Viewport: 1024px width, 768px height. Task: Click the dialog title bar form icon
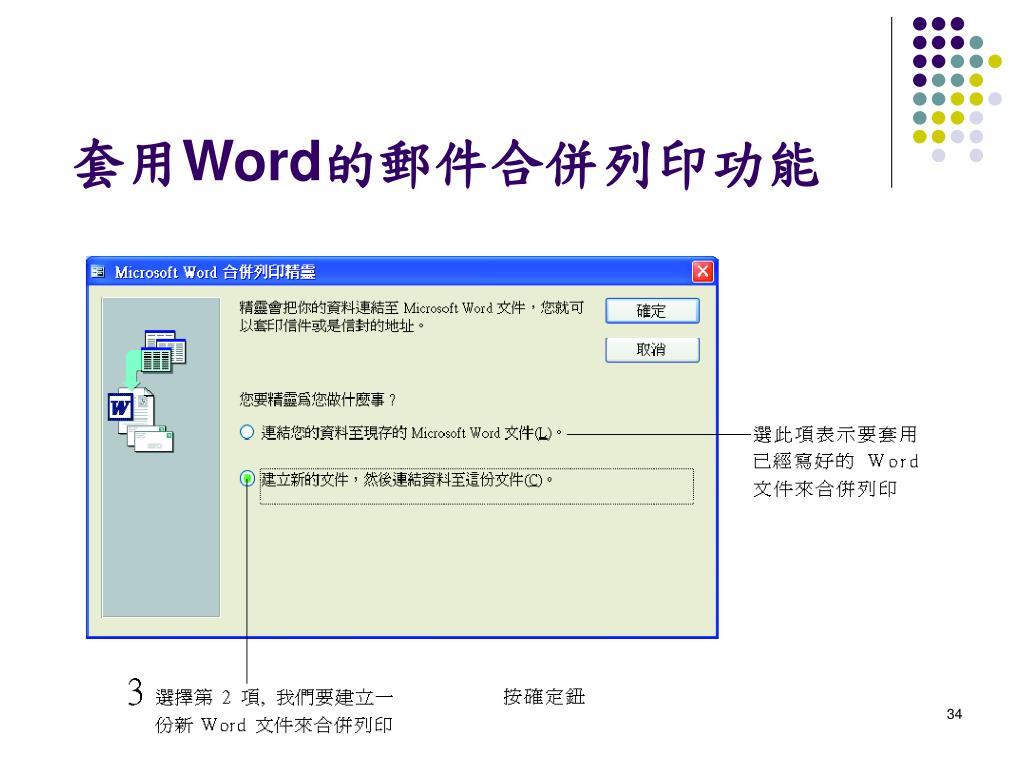coord(98,272)
